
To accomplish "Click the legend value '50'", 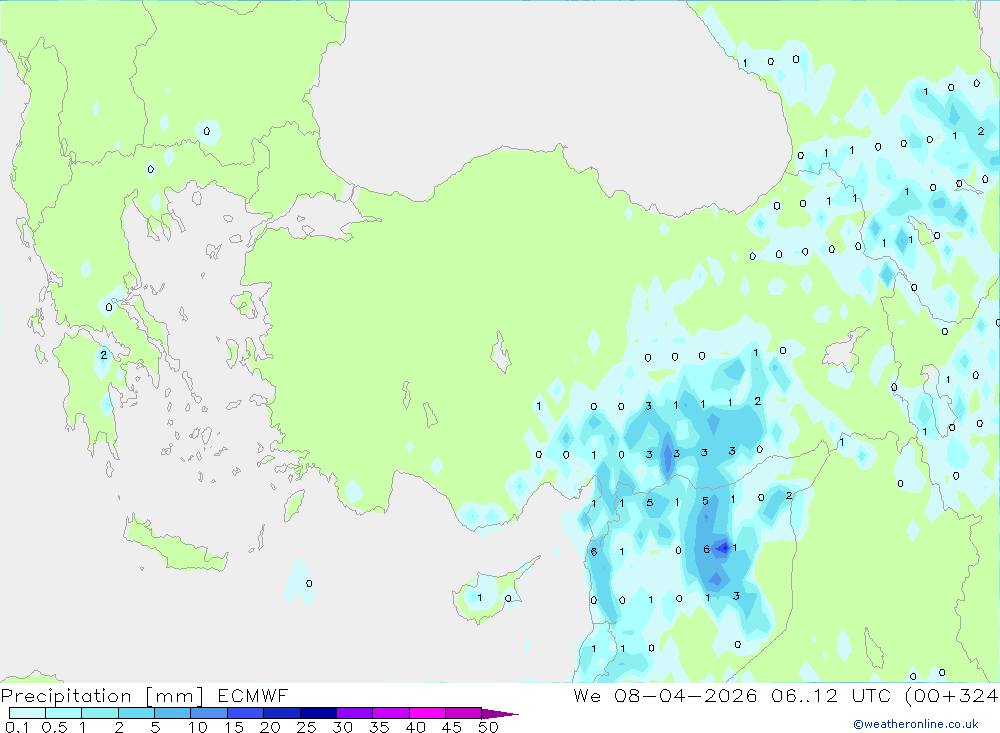I will click(x=489, y=727).
